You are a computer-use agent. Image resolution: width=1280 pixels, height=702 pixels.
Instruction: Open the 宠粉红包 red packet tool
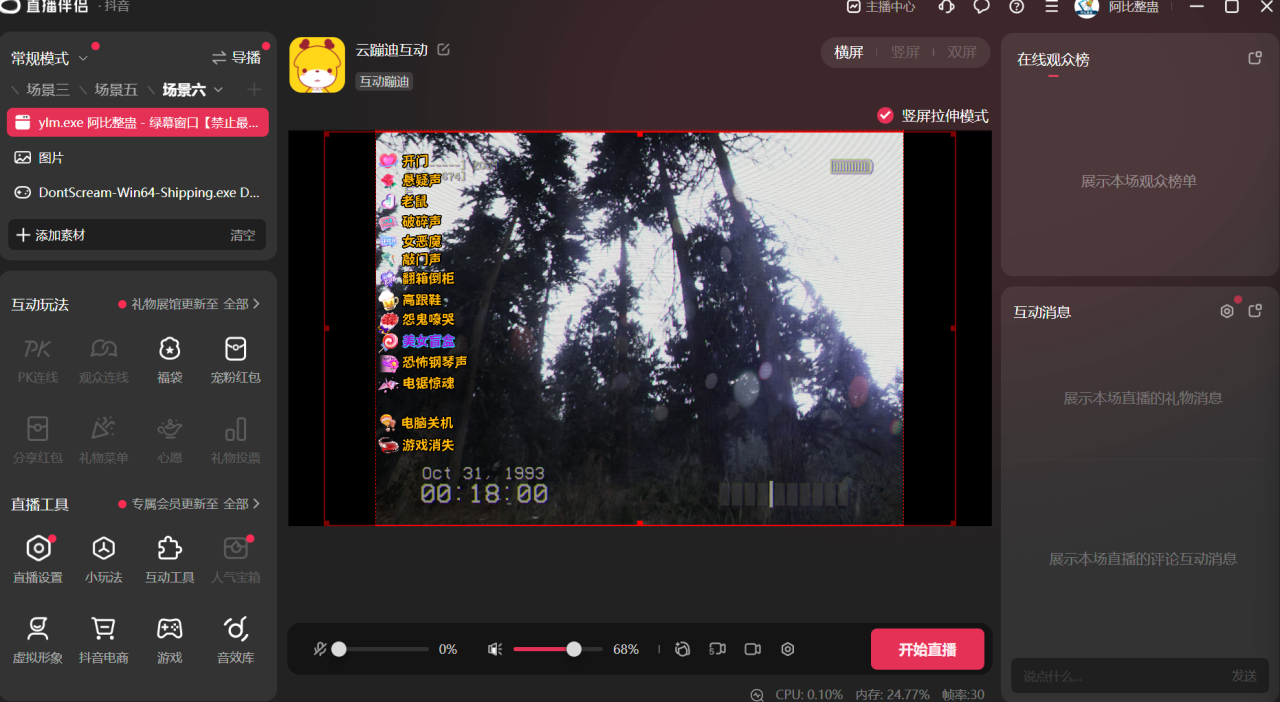pyautogui.click(x=235, y=358)
